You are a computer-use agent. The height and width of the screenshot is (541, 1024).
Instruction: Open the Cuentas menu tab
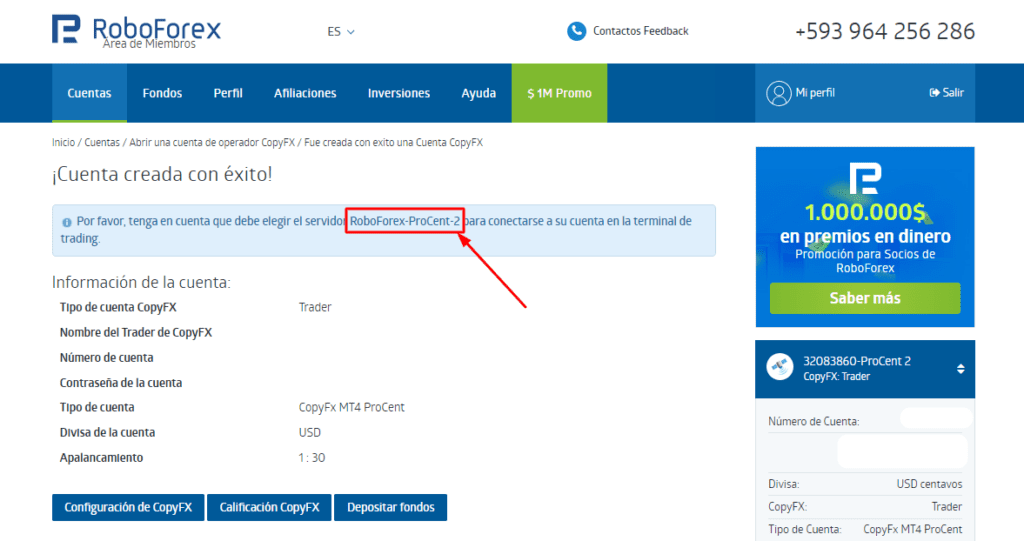(x=89, y=93)
